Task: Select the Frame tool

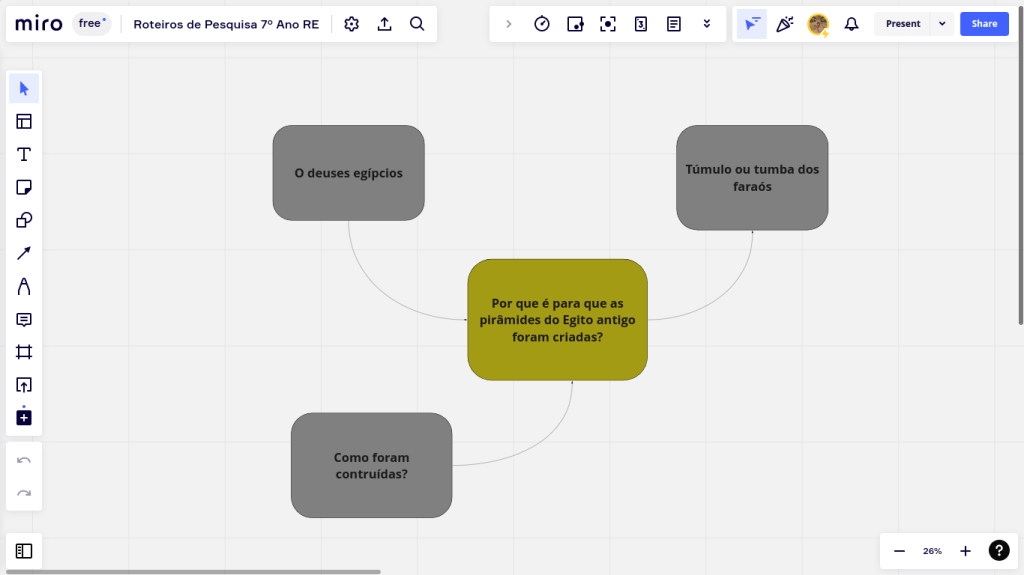Action: click(x=24, y=352)
